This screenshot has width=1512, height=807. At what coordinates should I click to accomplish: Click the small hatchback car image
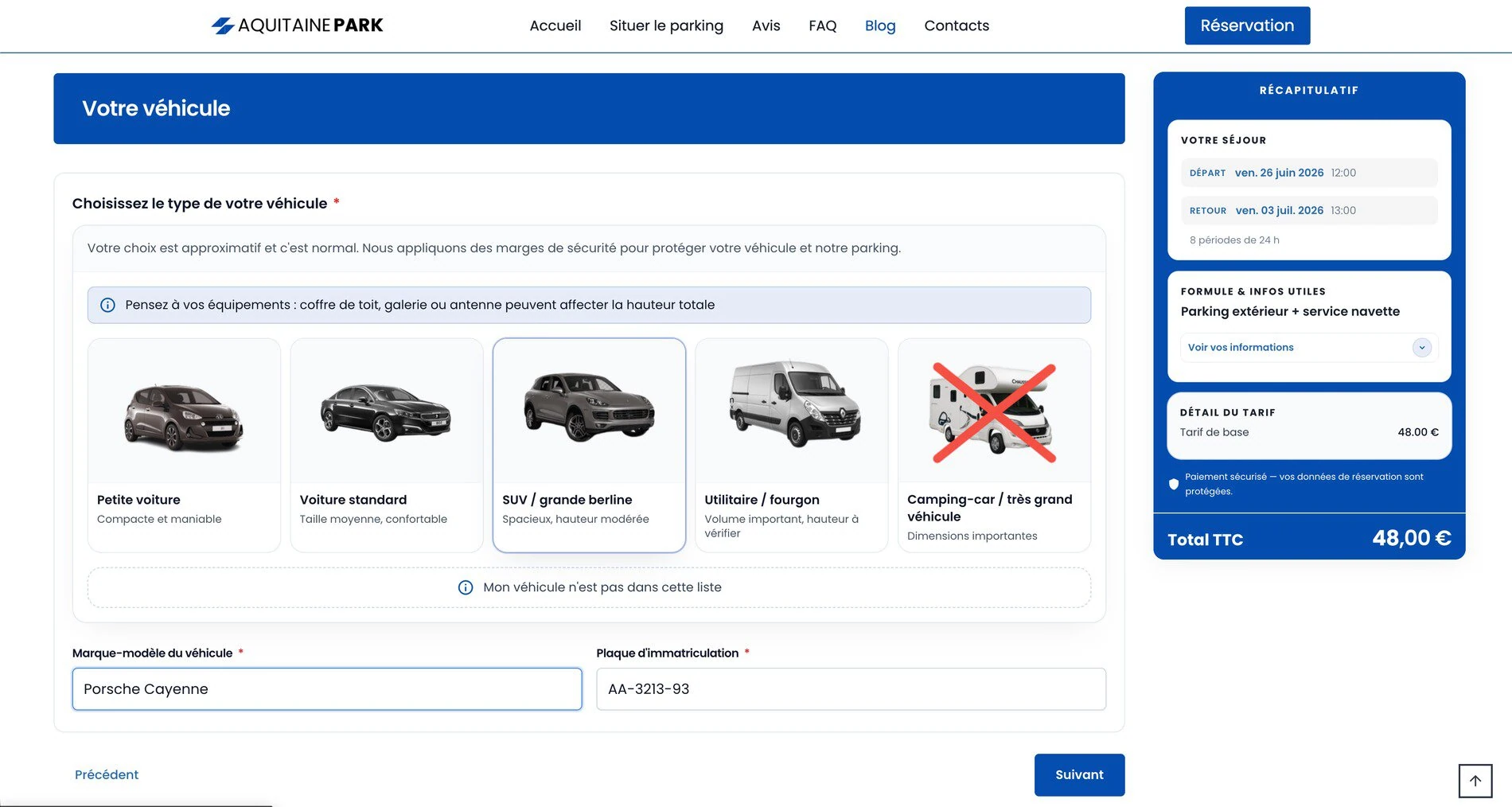[x=184, y=417]
